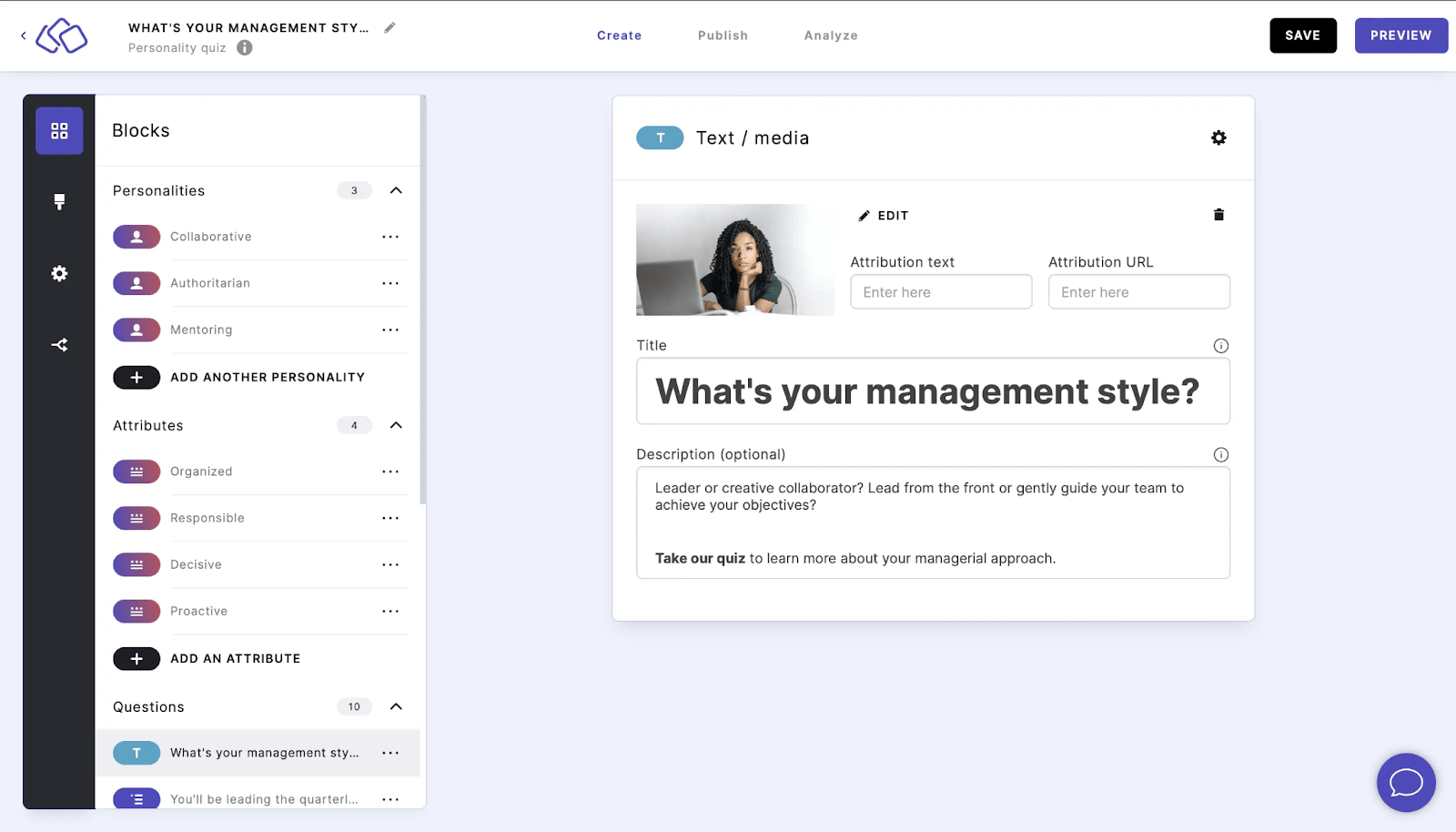Click the info icon next to Personality quiz

pos(245,47)
